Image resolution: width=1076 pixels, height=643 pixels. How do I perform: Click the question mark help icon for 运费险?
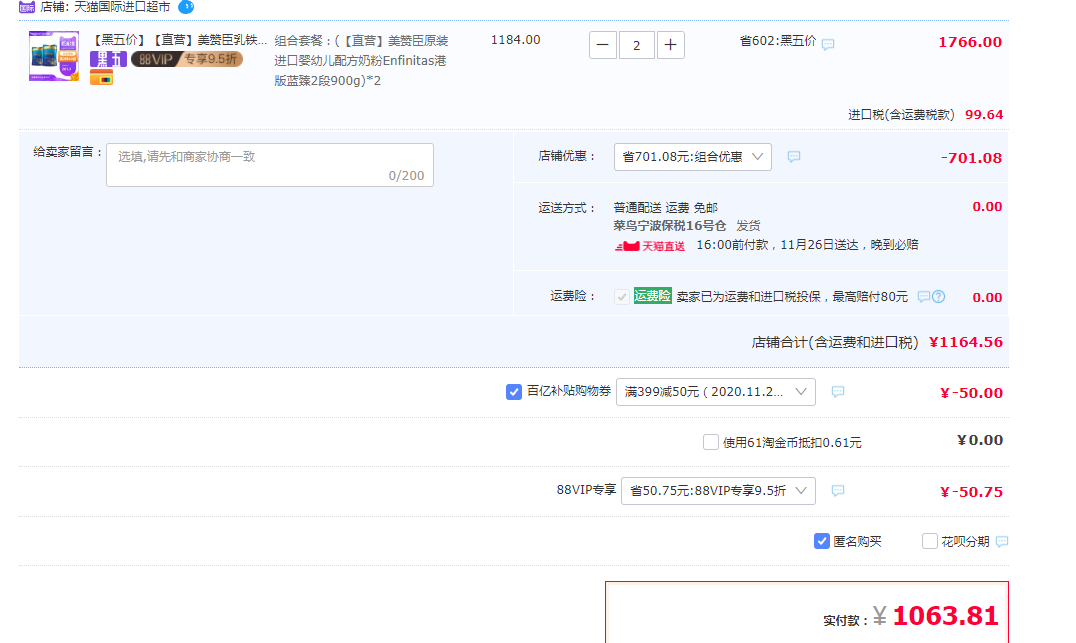click(x=939, y=296)
